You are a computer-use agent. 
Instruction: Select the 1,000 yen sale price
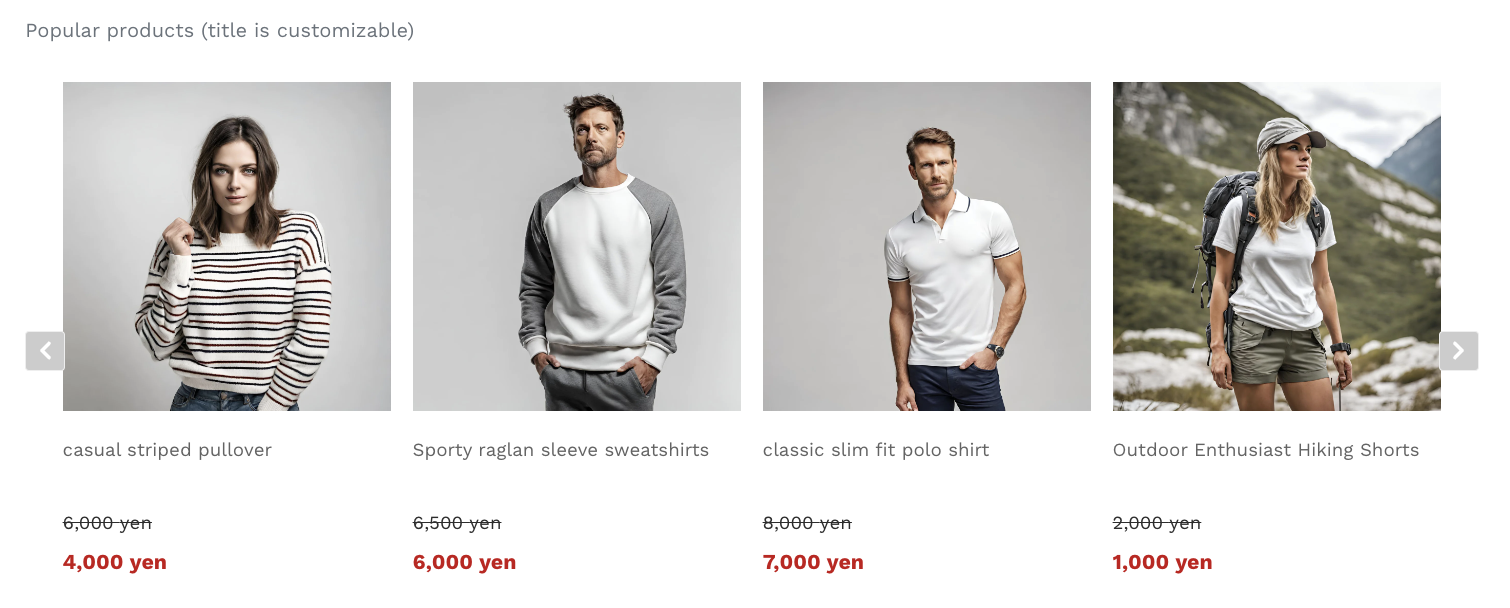tap(1162, 562)
